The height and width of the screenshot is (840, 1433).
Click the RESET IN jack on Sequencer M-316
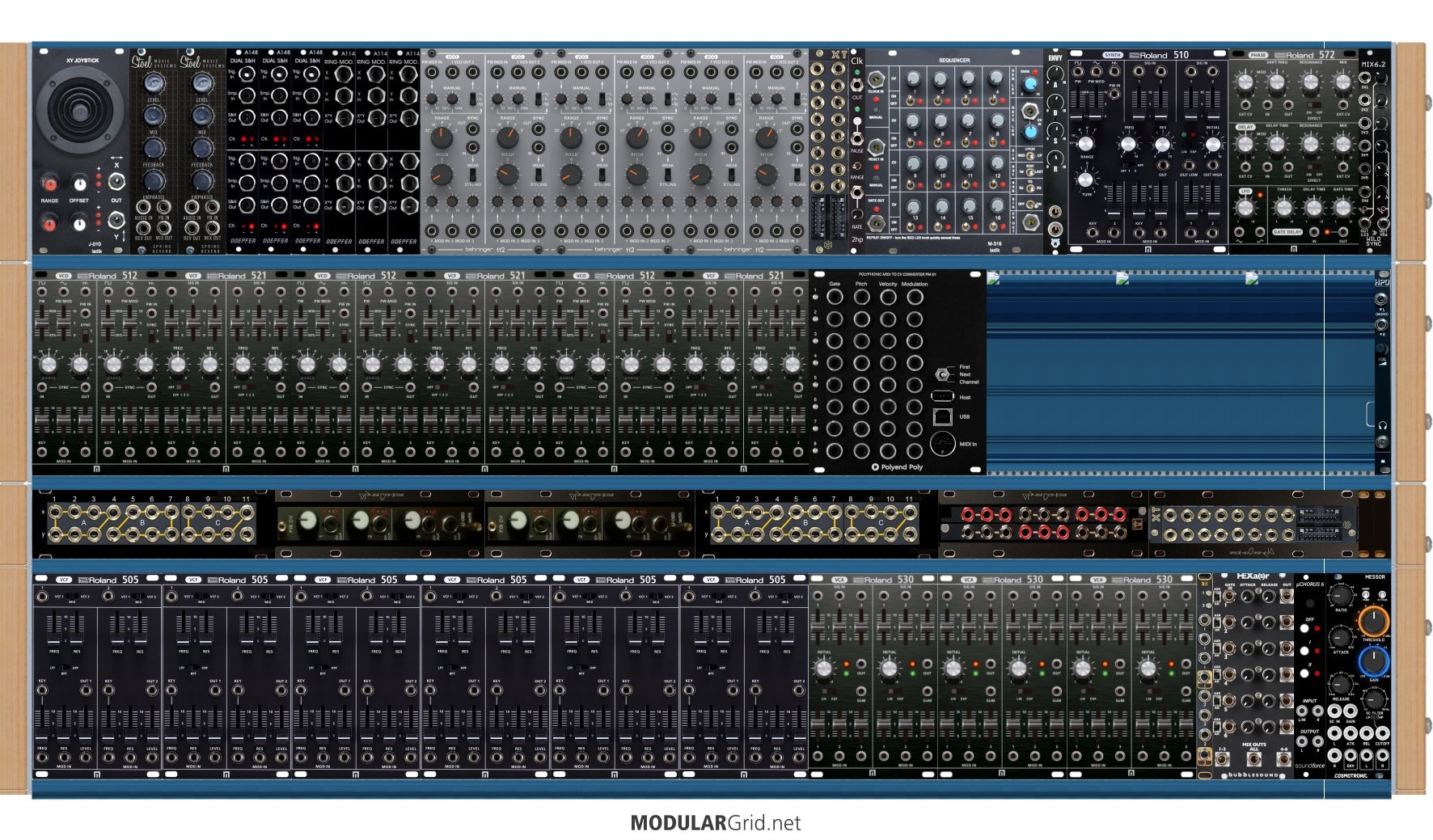876,147
